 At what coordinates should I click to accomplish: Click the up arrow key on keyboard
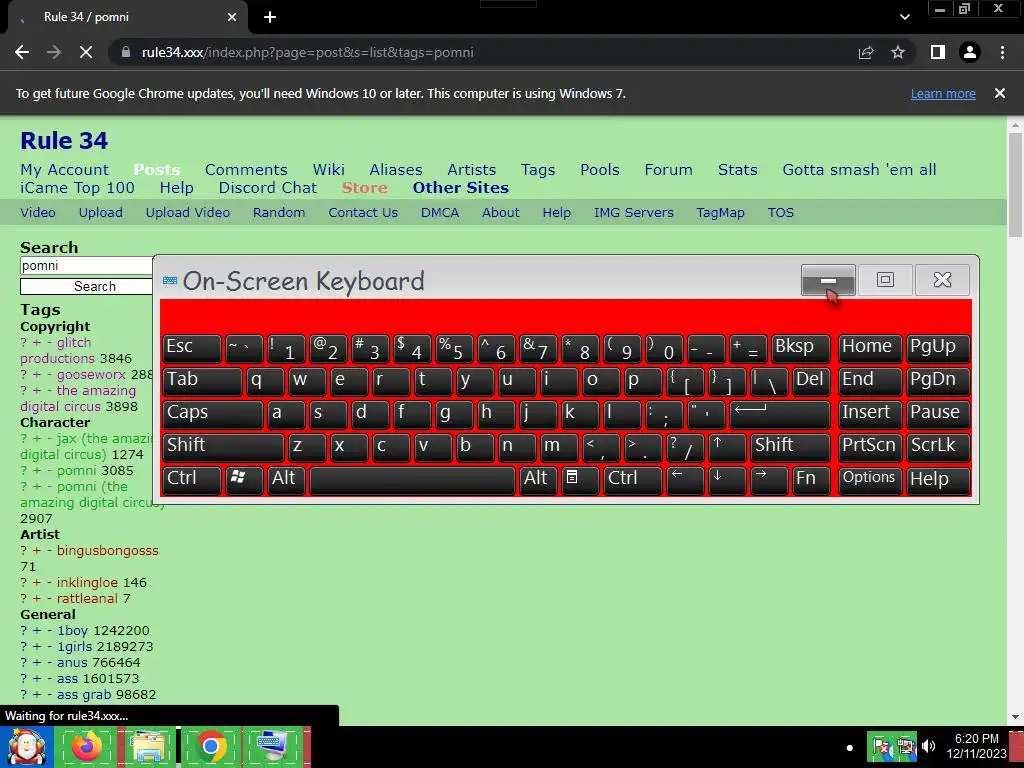click(728, 447)
